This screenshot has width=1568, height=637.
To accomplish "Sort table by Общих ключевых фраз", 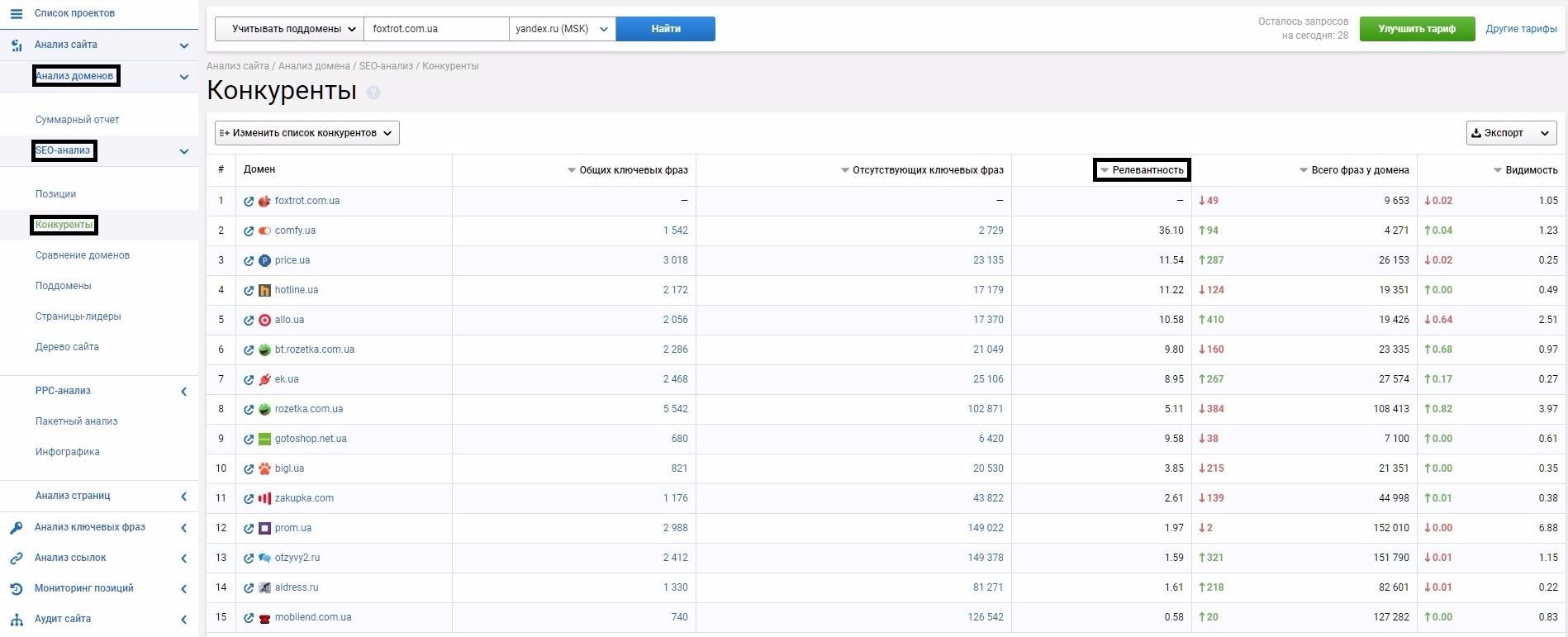I will pos(572,170).
